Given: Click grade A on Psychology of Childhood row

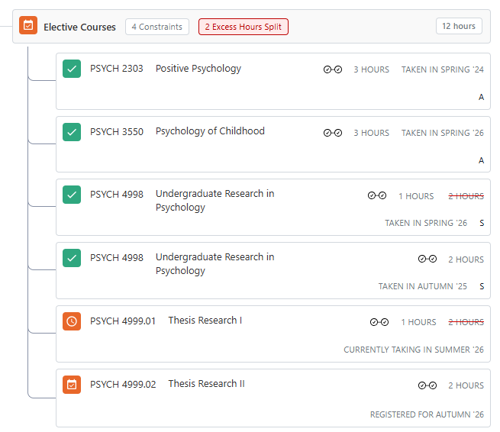Looking at the screenshot, I should click(x=481, y=161).
